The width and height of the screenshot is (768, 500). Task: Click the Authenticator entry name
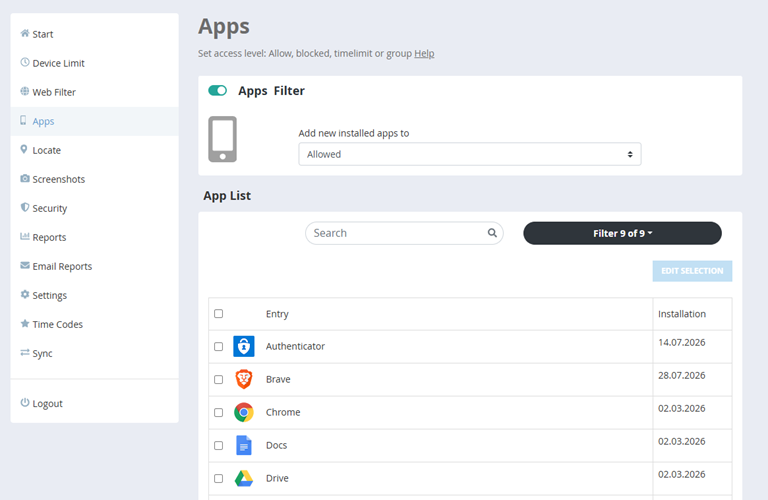coord(295,346)
